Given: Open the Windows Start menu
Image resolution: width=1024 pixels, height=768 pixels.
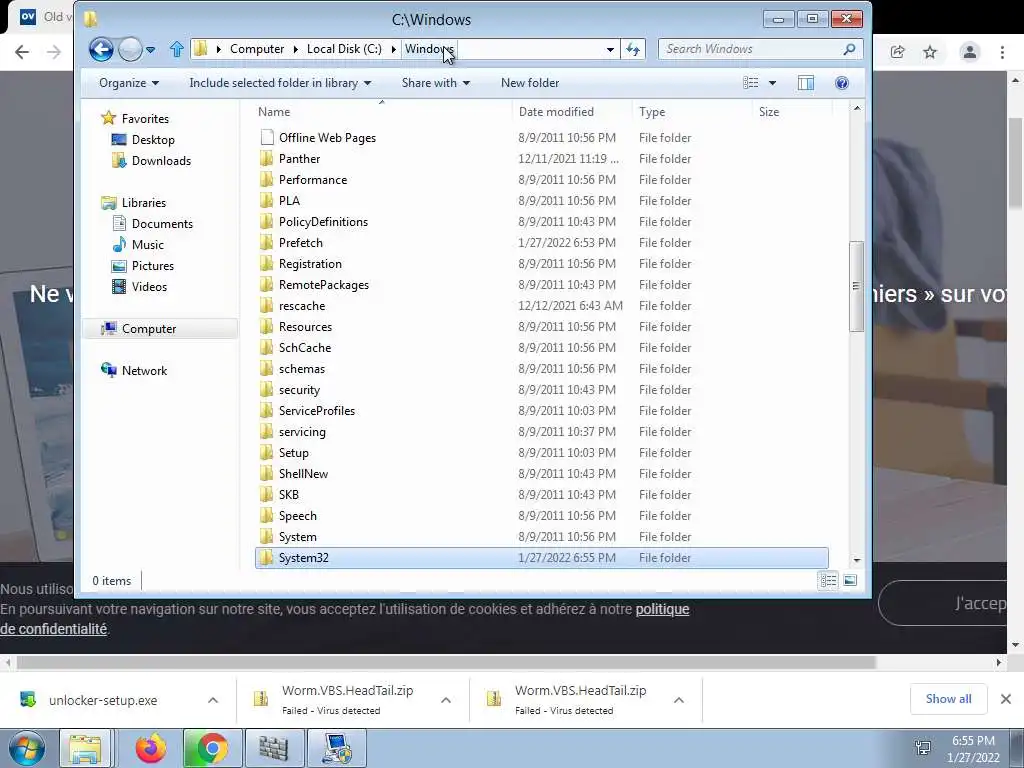Looking at the screenshot, I should click(27, 748).
